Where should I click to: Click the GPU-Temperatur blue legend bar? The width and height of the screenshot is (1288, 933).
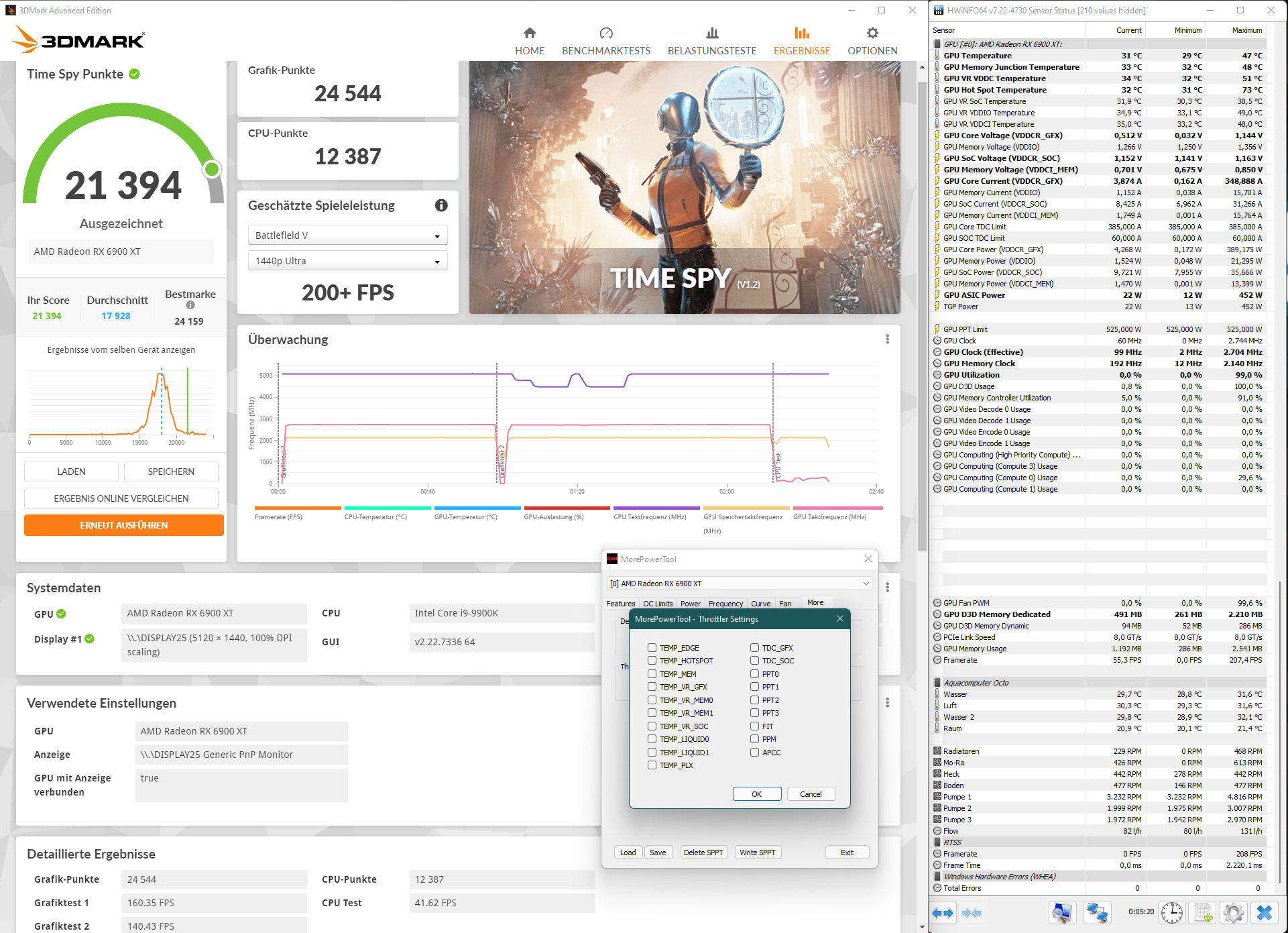[x=477, y=508]
